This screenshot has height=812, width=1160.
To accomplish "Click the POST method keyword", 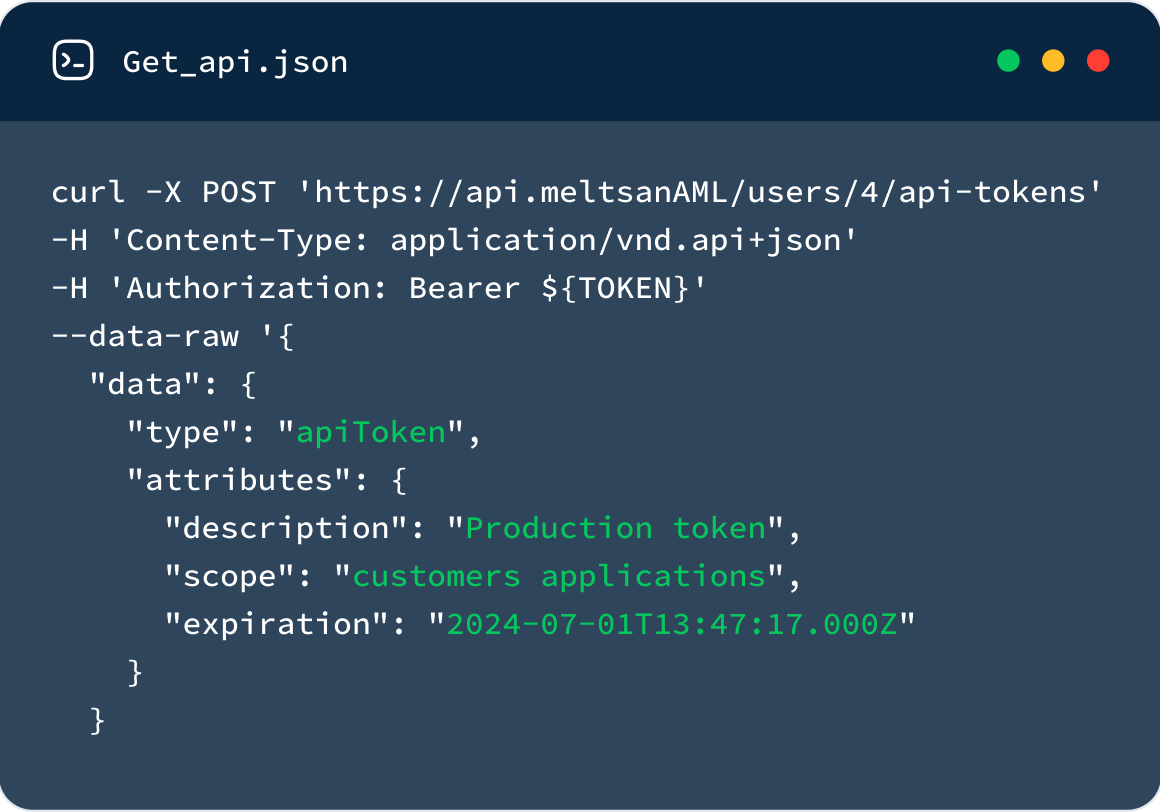I will point(239,192).
